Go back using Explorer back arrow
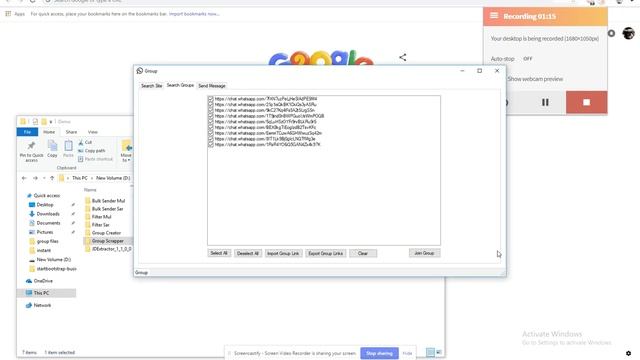Viewport: 640px width, 360px height. (24, 178)
